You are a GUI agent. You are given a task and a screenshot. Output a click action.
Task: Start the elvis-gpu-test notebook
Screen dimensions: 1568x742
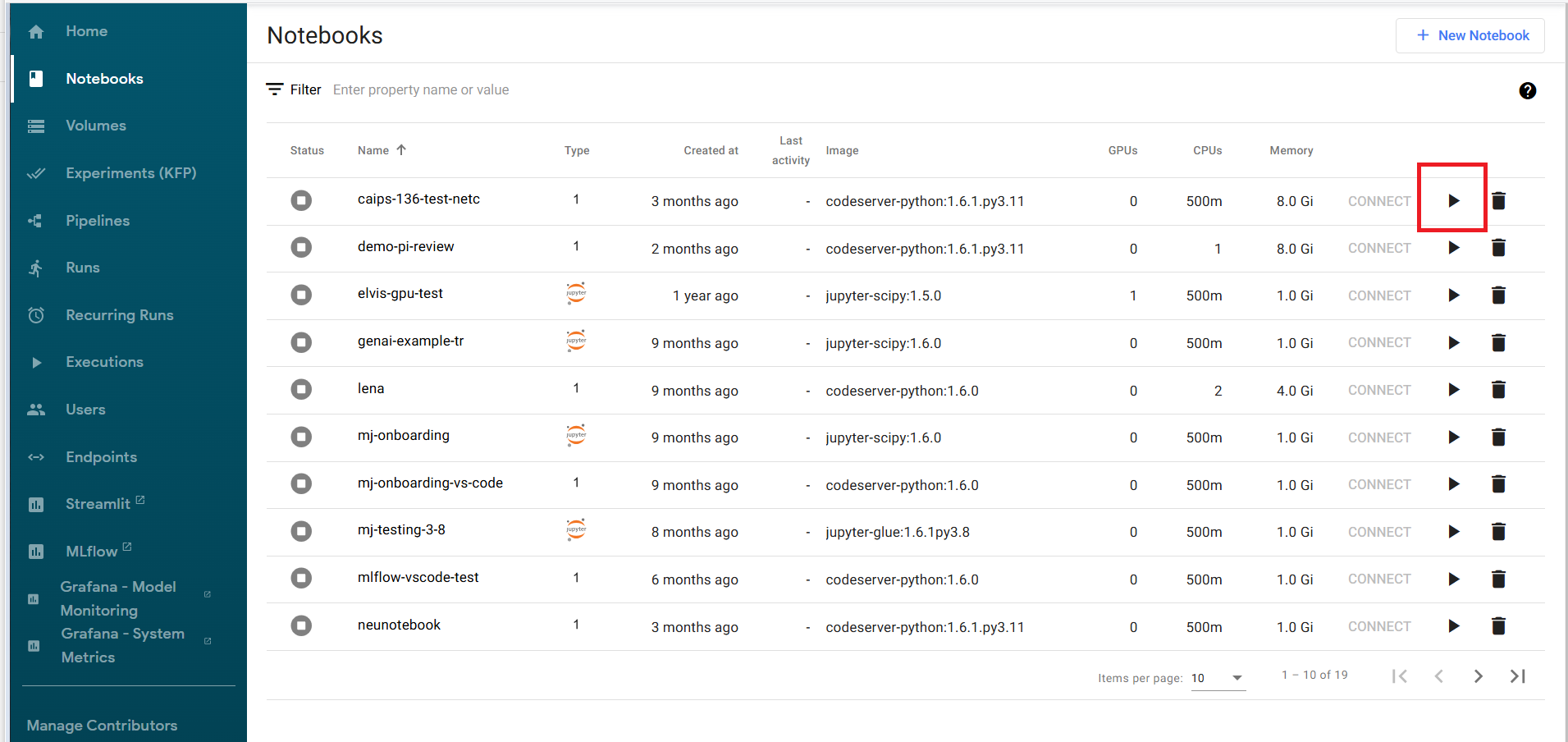(1453, 295)
